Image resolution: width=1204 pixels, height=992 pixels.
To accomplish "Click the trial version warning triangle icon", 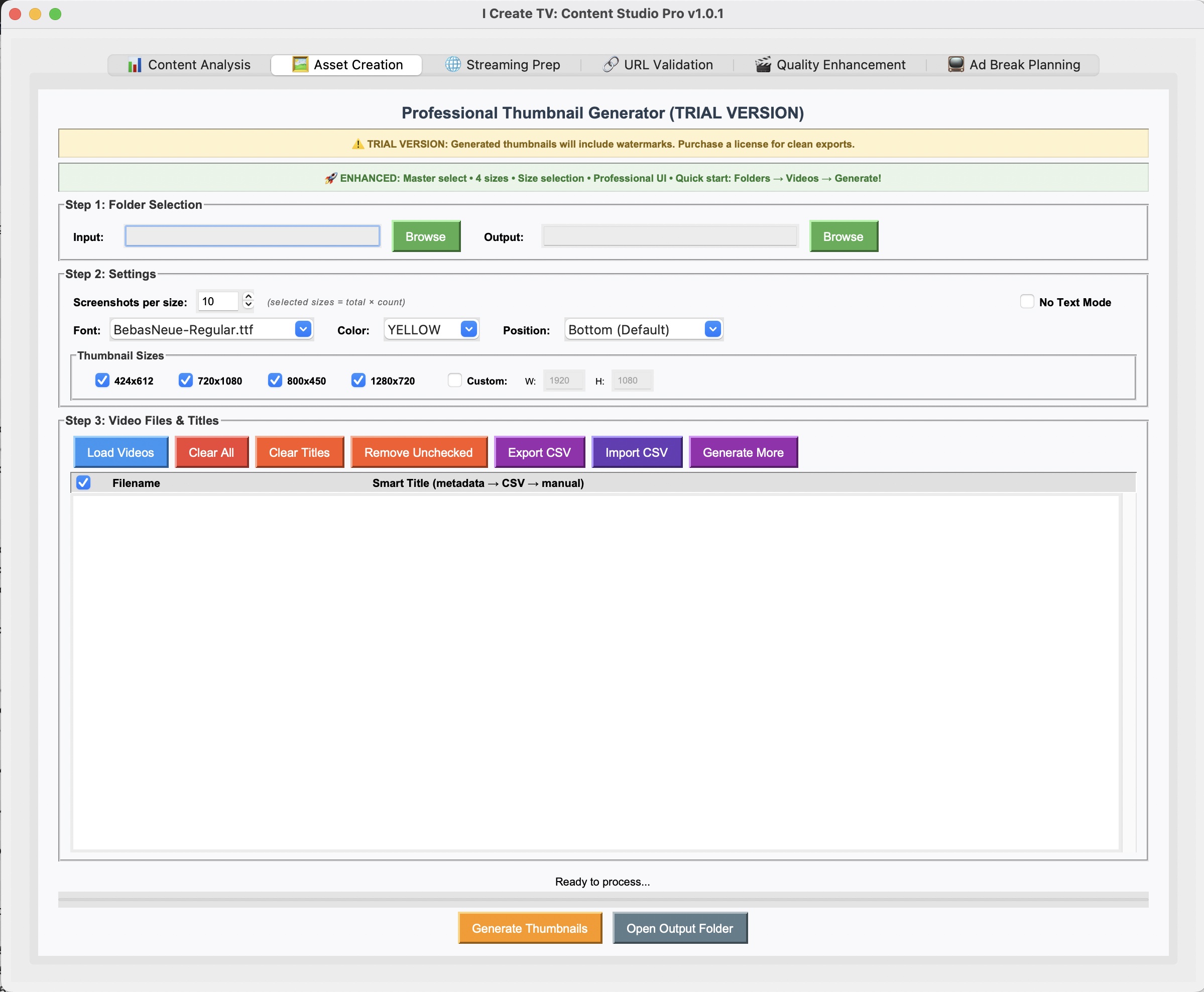I will tap(357, 144).
